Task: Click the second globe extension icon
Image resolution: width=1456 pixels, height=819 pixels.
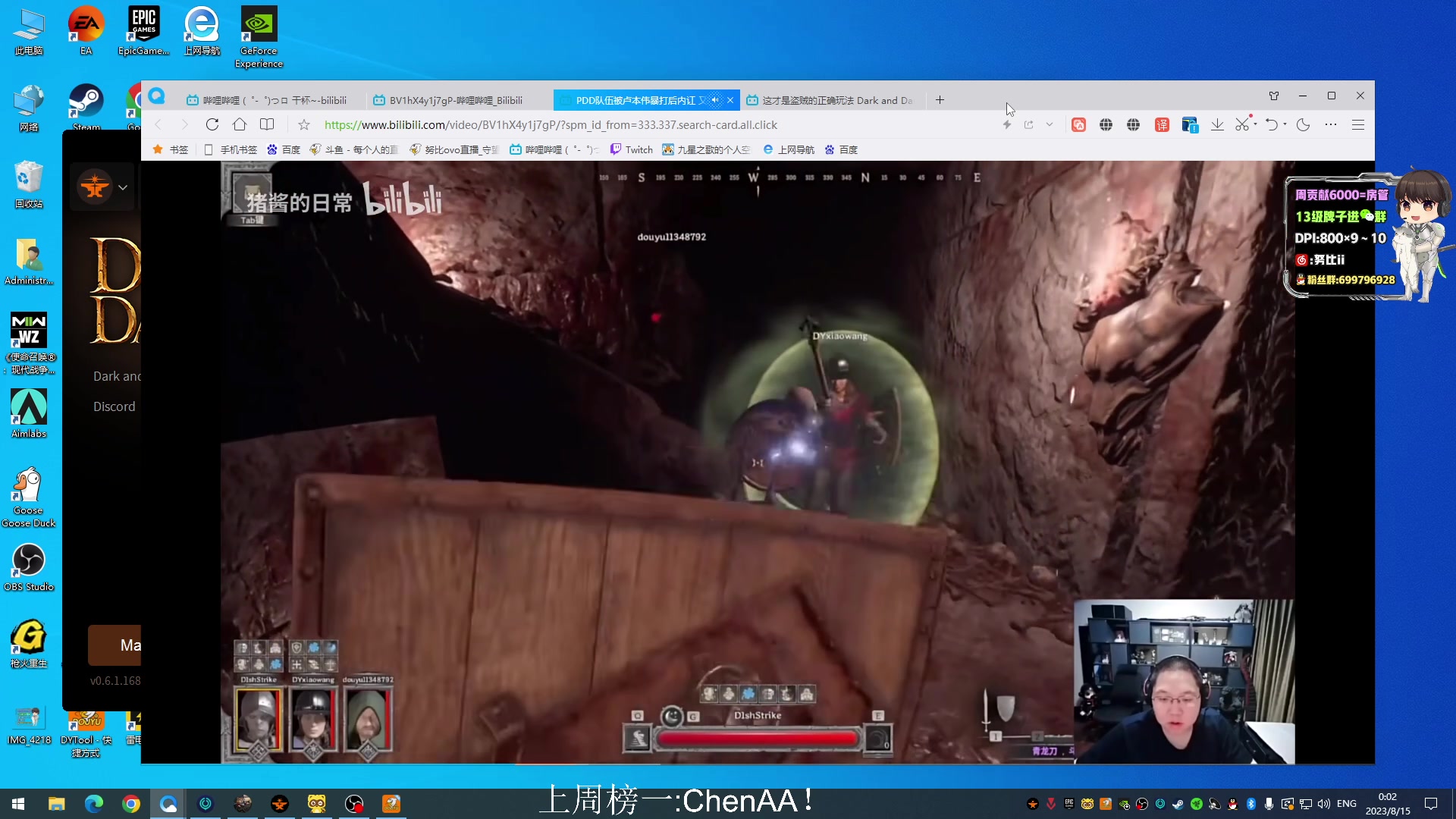Action: coord(1134,125)
